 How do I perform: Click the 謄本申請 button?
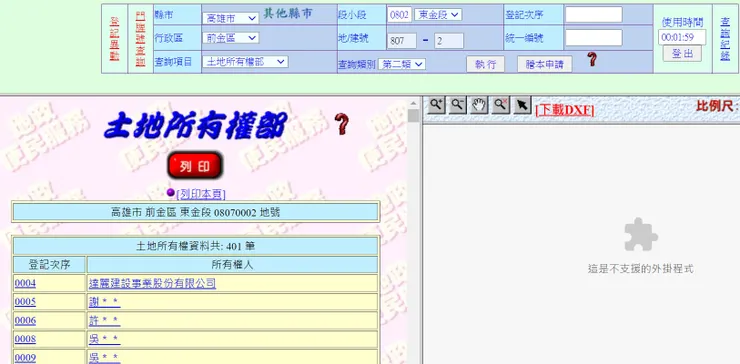545,64
